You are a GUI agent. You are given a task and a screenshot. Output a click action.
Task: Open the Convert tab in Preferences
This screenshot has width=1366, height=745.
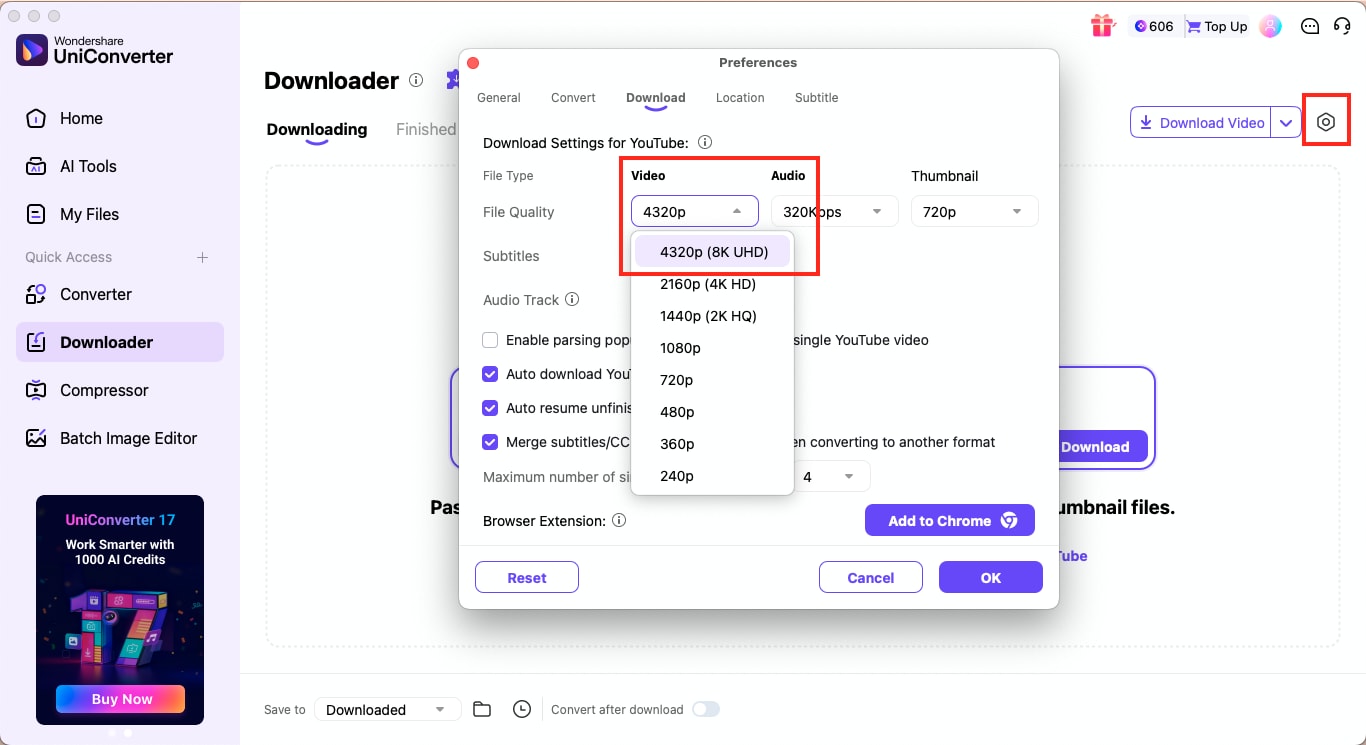(573, 97)
